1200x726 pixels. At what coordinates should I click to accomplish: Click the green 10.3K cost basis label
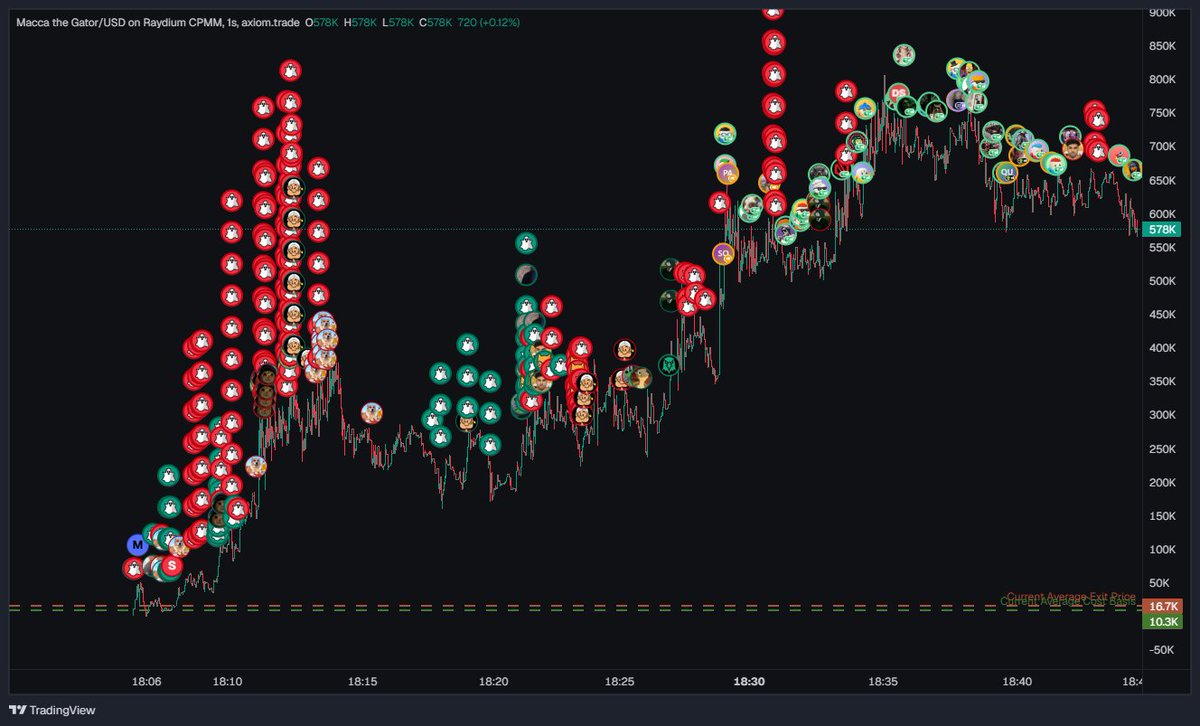[x=1162, y=622]
